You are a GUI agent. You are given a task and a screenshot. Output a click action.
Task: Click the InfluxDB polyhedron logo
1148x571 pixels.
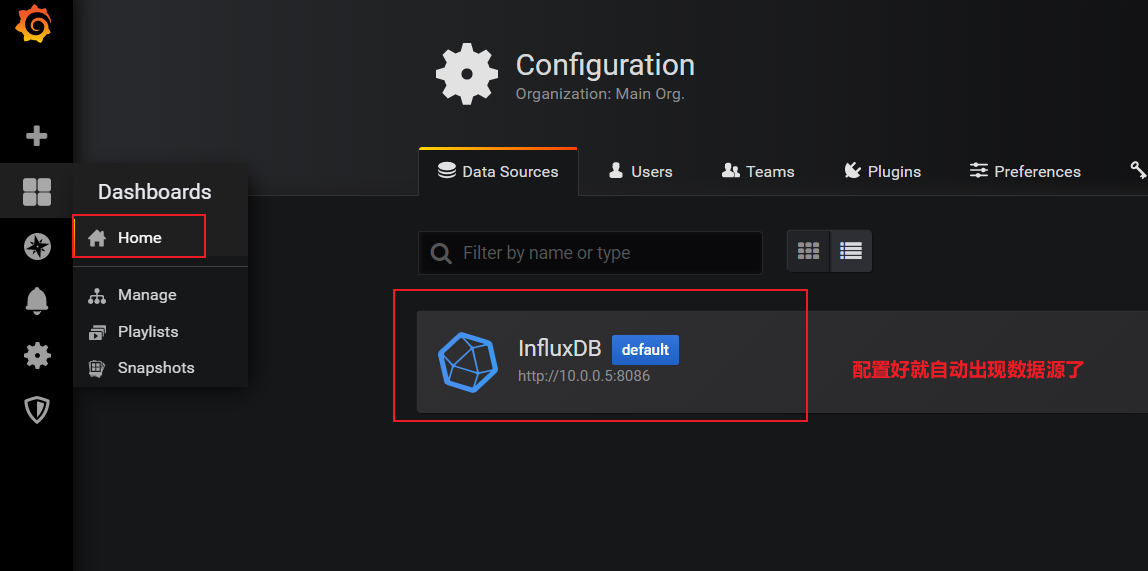(468, 361)
